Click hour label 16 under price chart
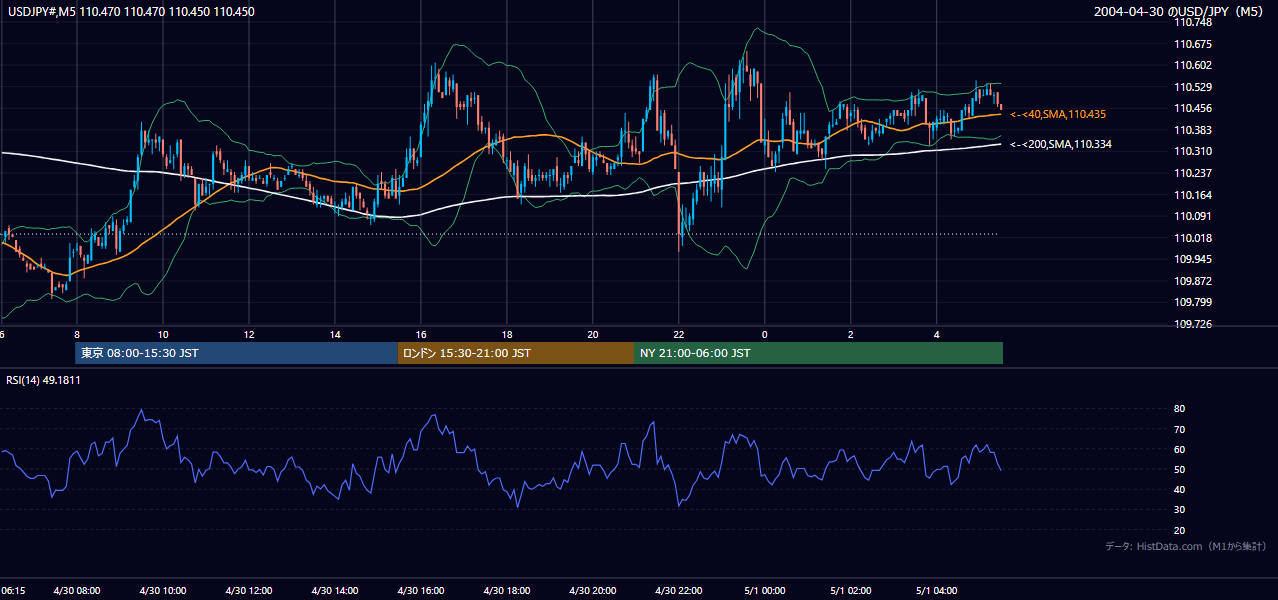 (421, 335)
